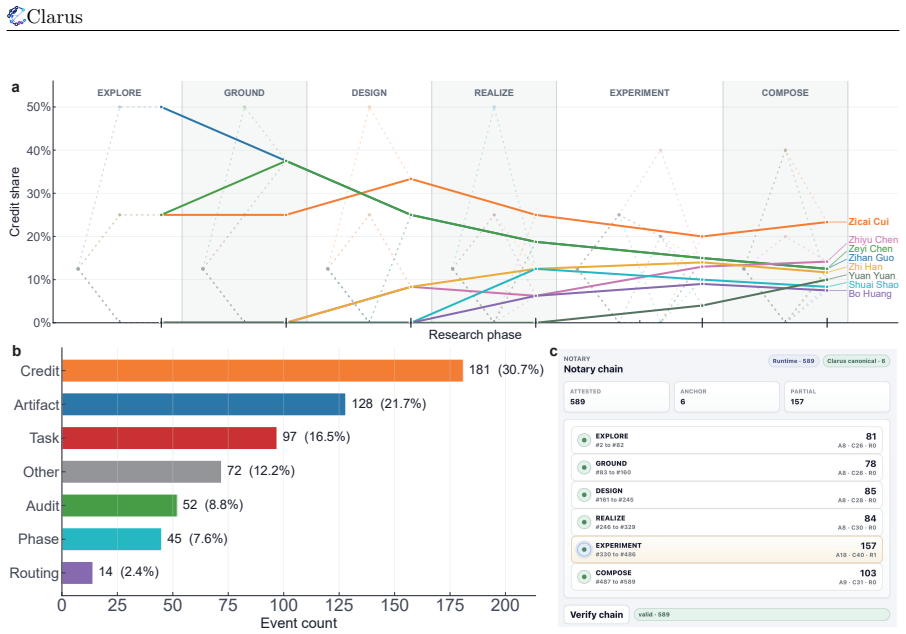
Task: Open the ANCHOR 6 stat card
Action: pyautogui.click(x=726, y=396)
